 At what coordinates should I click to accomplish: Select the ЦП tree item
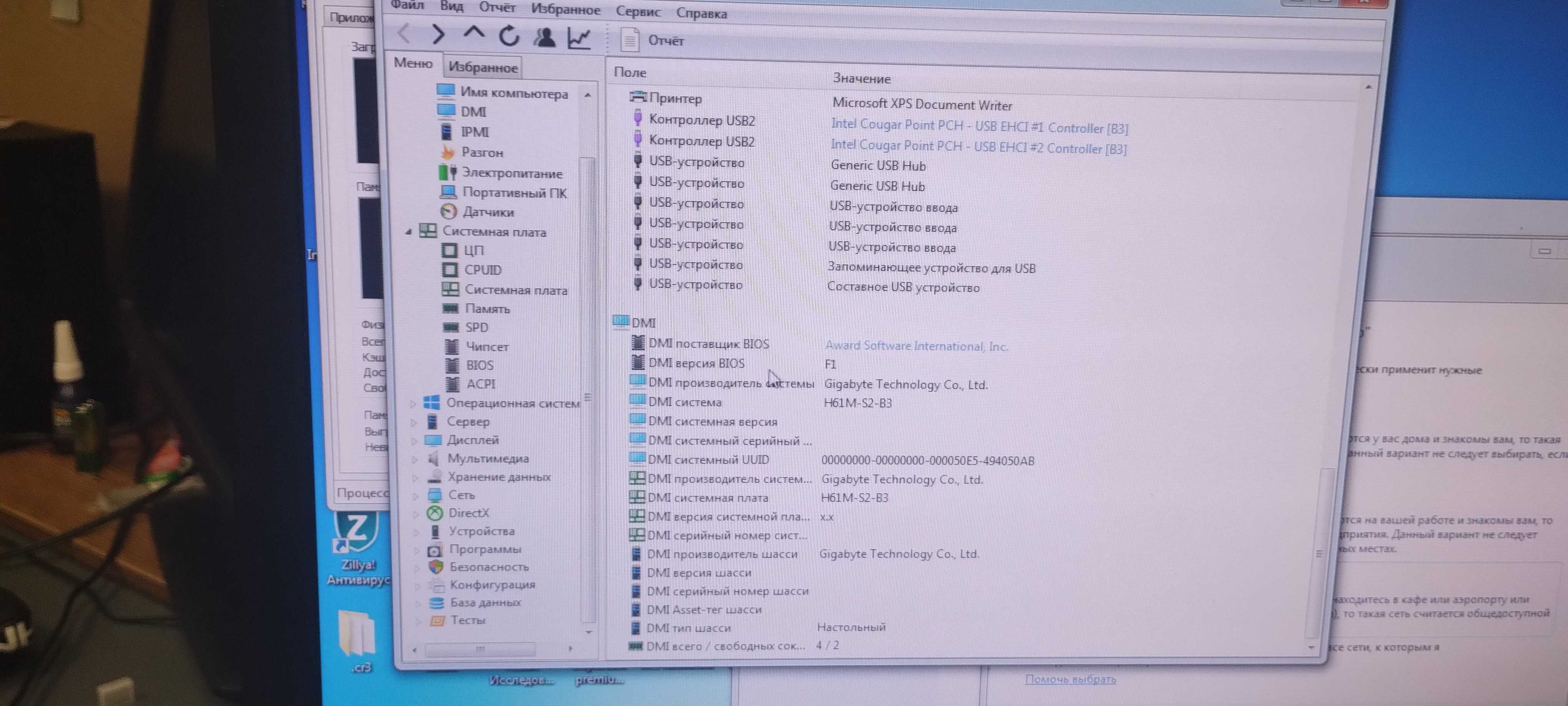click(463, 250)
